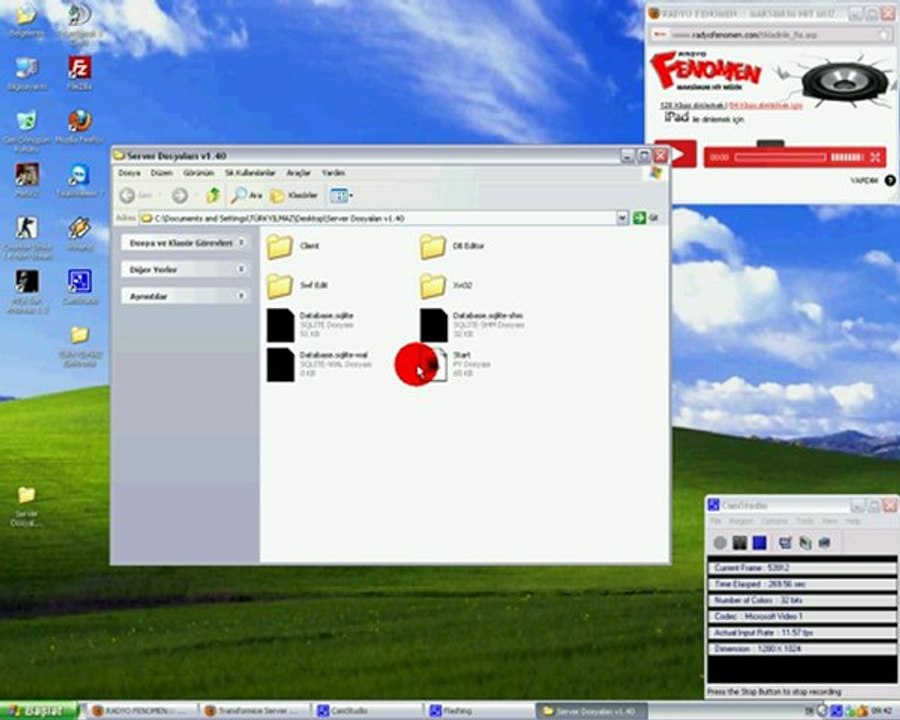Go up one folder level in Explorer
This screenshot has height=720, width=900.
213,195
